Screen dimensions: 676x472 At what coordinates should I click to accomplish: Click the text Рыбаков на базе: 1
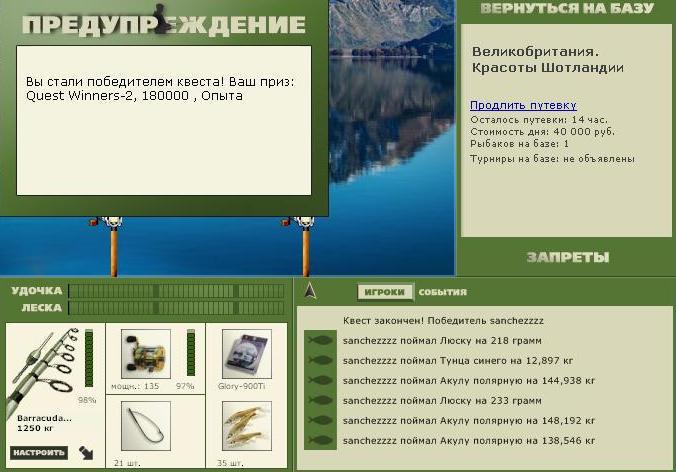tap(519, 144)
